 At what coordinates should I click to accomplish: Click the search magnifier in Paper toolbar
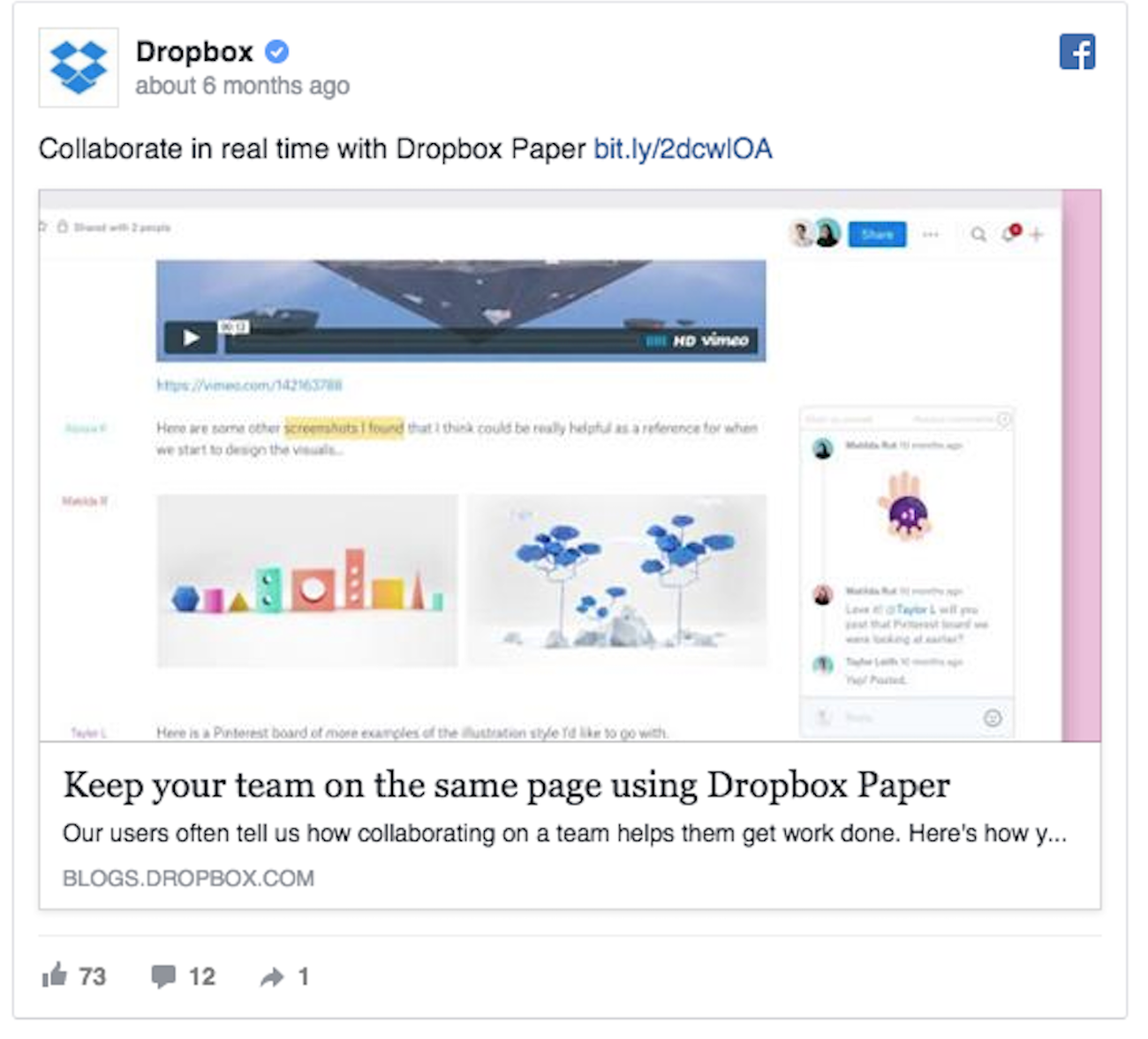click(x=978, y=234)
